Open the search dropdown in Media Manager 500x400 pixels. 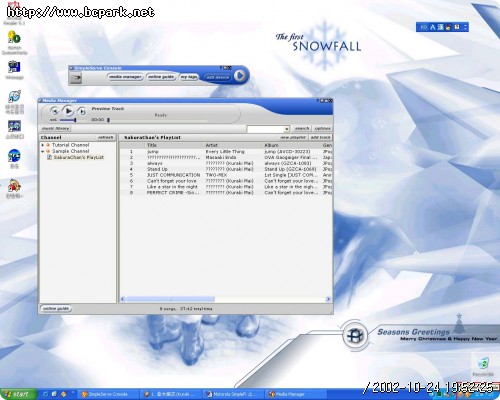[x=286, y=129]
